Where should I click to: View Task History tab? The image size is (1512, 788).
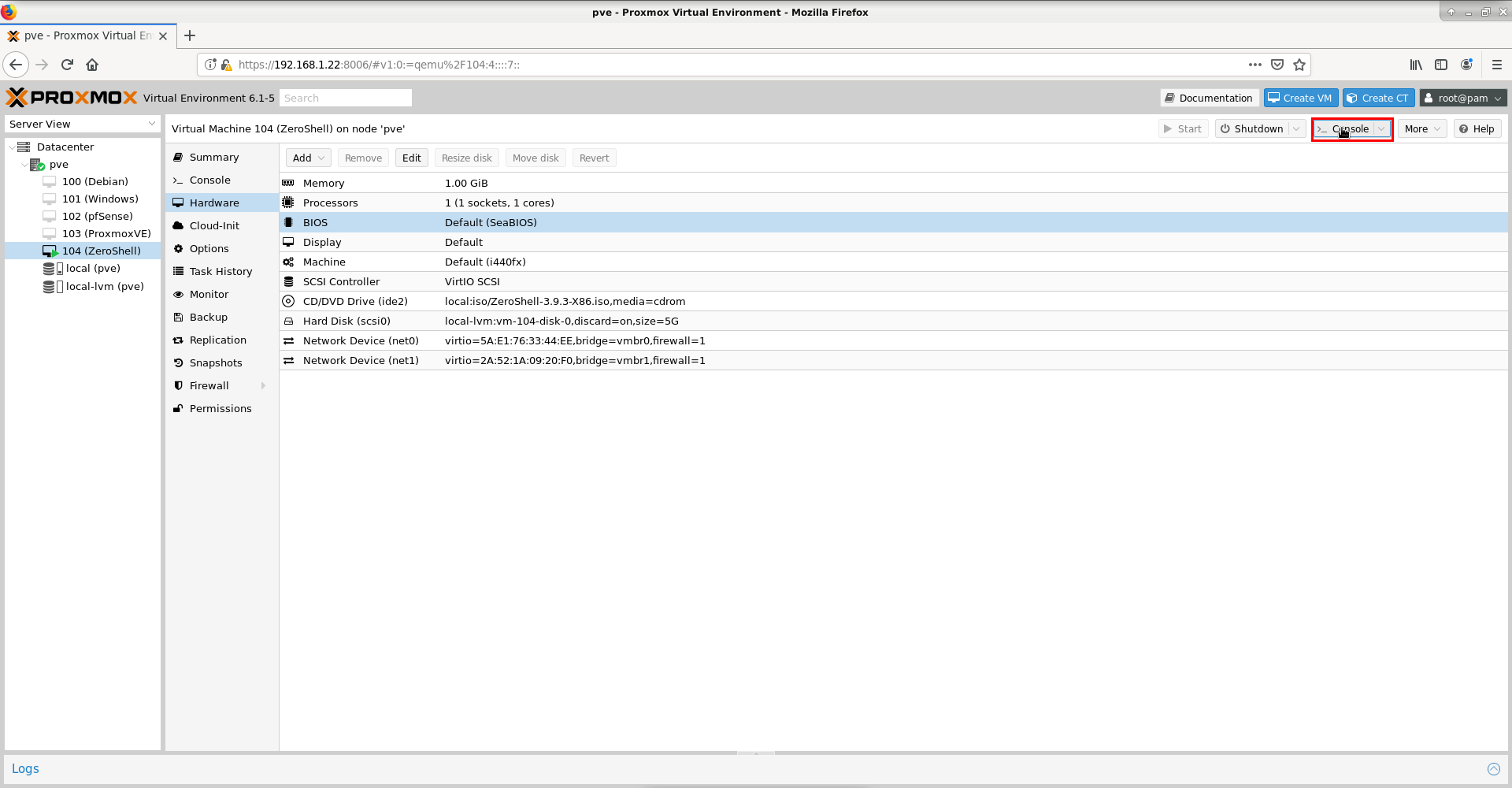pos(222,271)
